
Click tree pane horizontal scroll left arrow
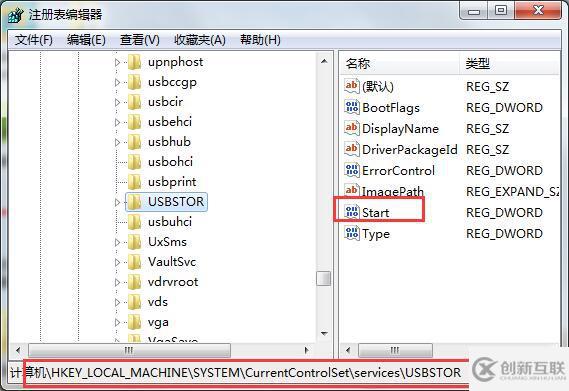pos(18,350)
